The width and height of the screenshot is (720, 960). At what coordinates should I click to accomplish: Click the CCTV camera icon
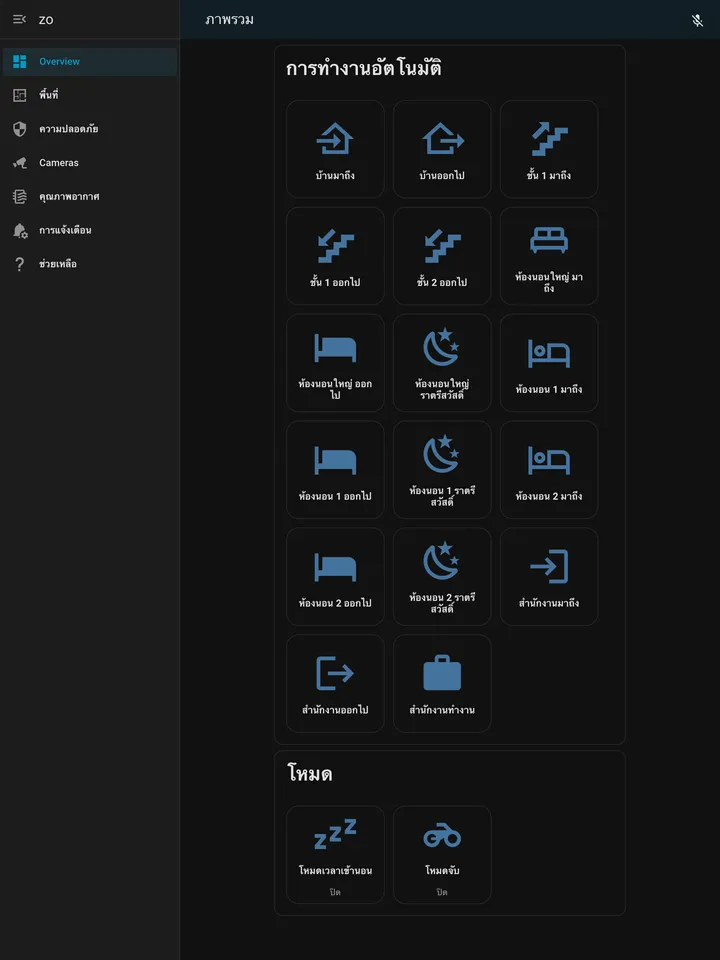[x=20, y=163]
